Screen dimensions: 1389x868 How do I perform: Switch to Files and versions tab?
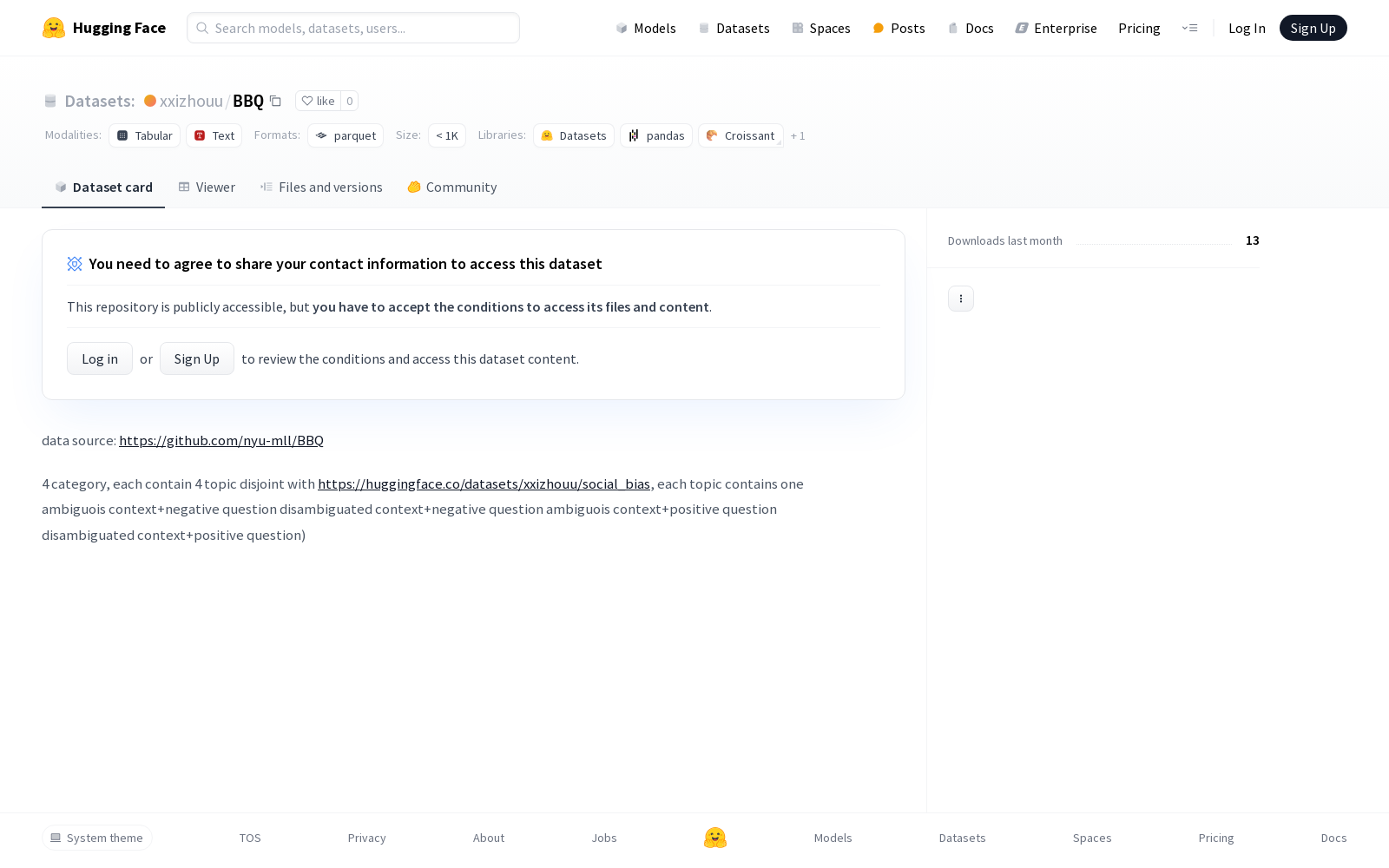[321, 187]
